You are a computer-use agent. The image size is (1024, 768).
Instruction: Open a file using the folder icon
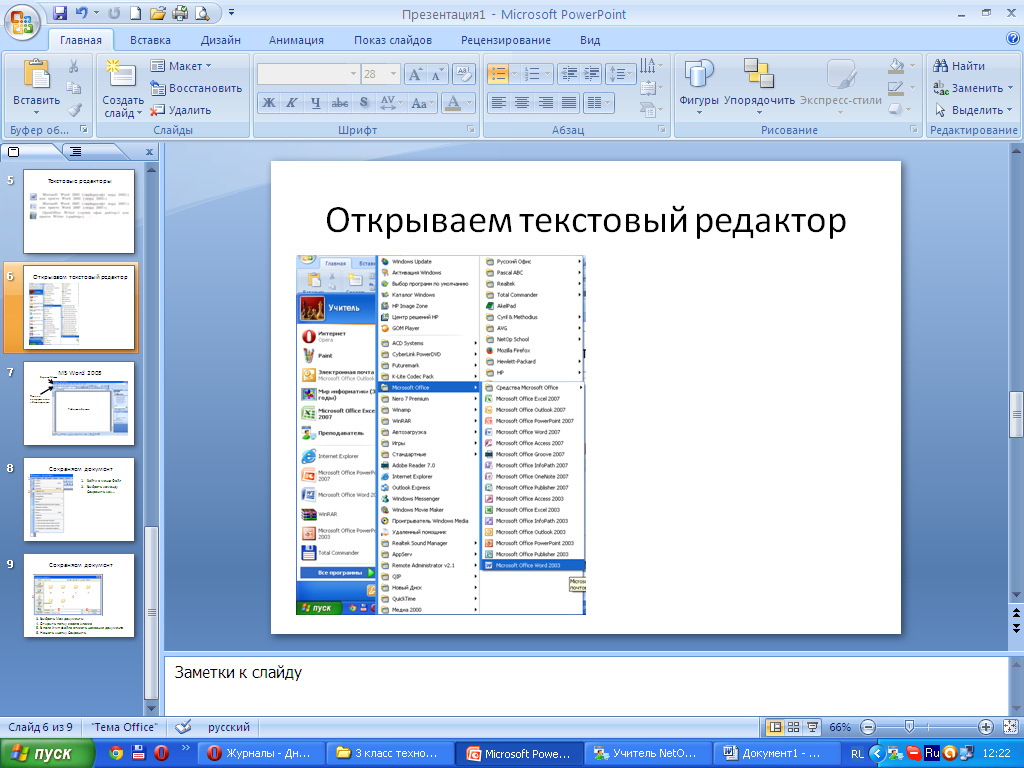click(157, 13)
